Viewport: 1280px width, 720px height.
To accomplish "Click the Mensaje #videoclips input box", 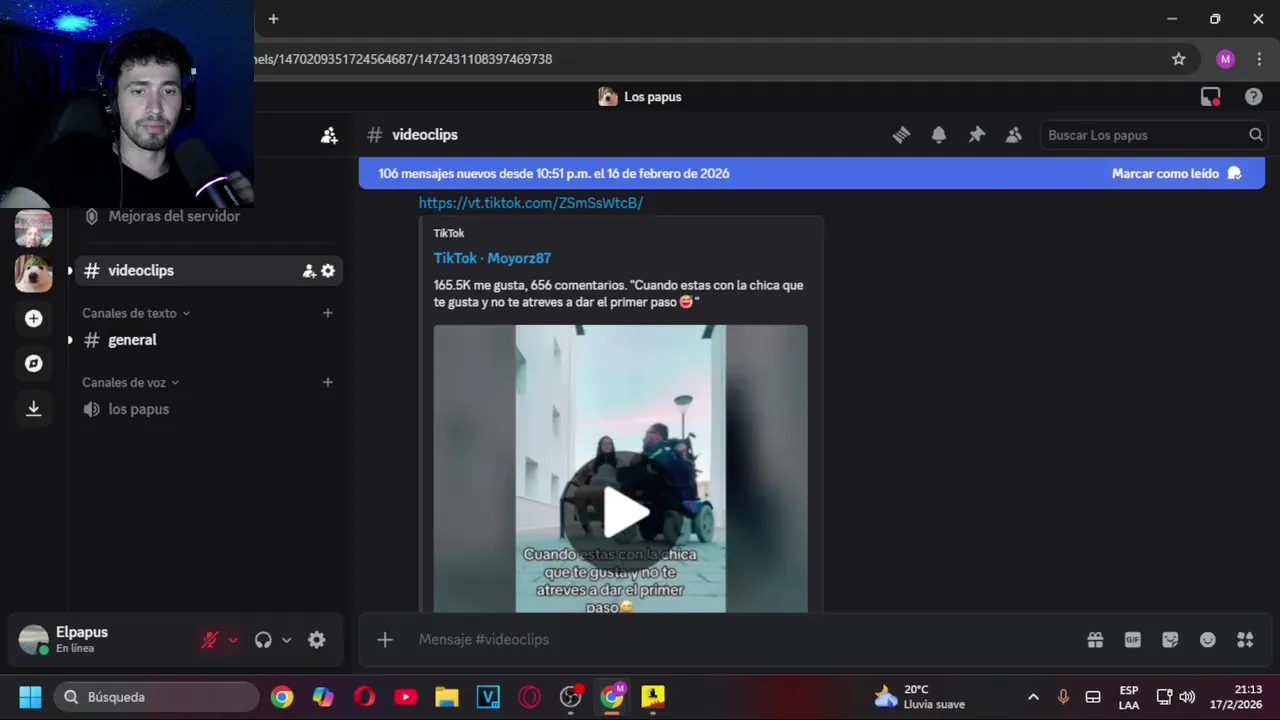I will tap(740, 640).
